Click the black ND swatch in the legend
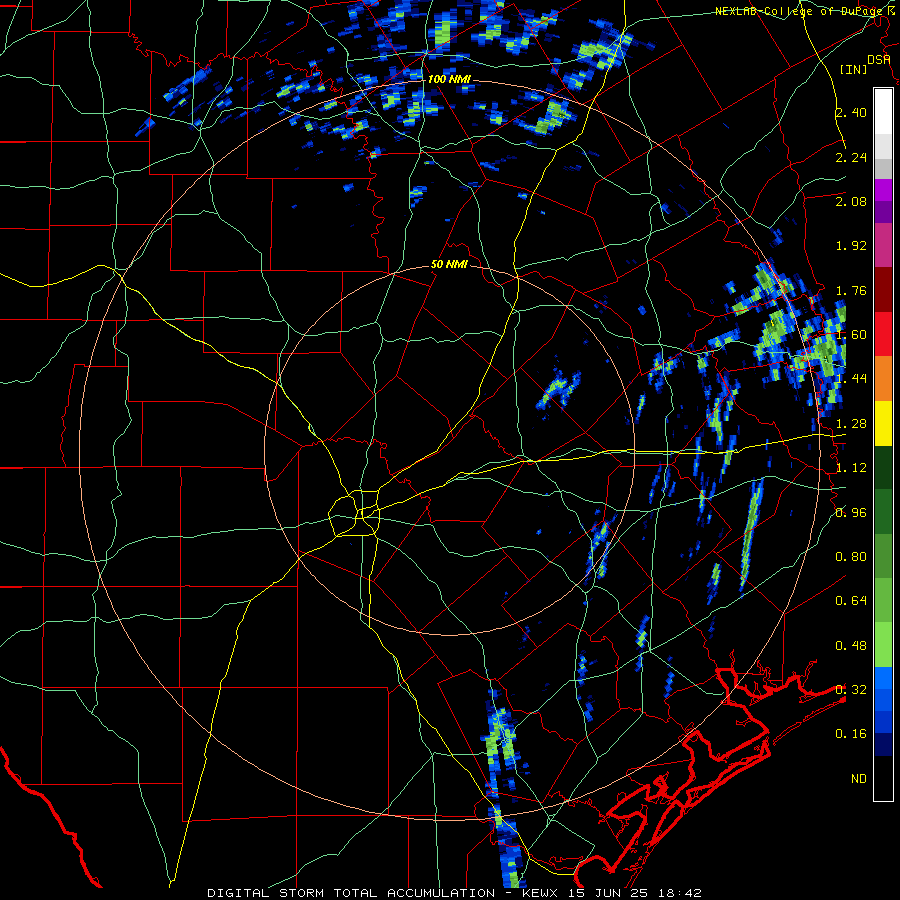The width and height of the screenshot is (900, 900). 883,778
